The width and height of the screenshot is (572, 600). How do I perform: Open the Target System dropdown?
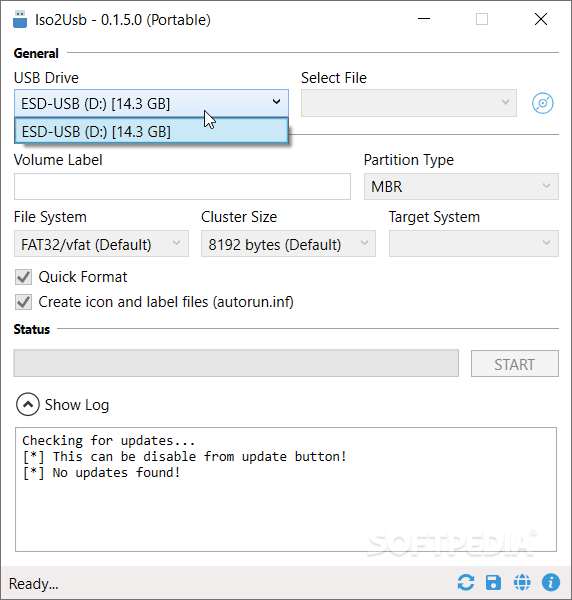click(474, 244)
